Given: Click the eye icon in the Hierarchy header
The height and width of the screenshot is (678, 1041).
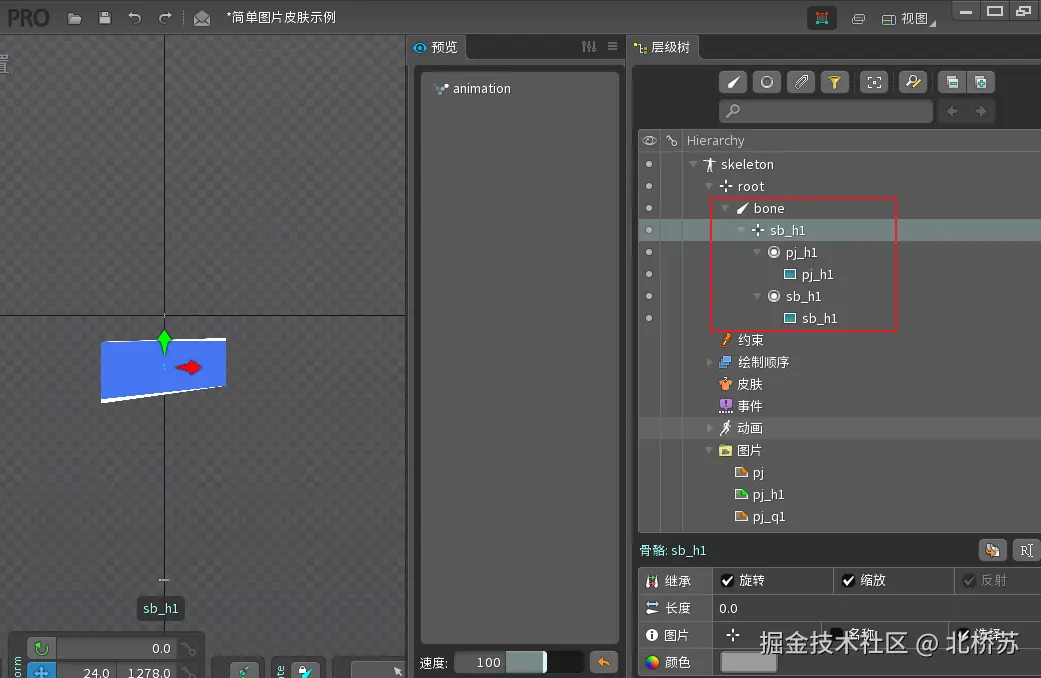Looking at the screenshot, I should point(649,141).
